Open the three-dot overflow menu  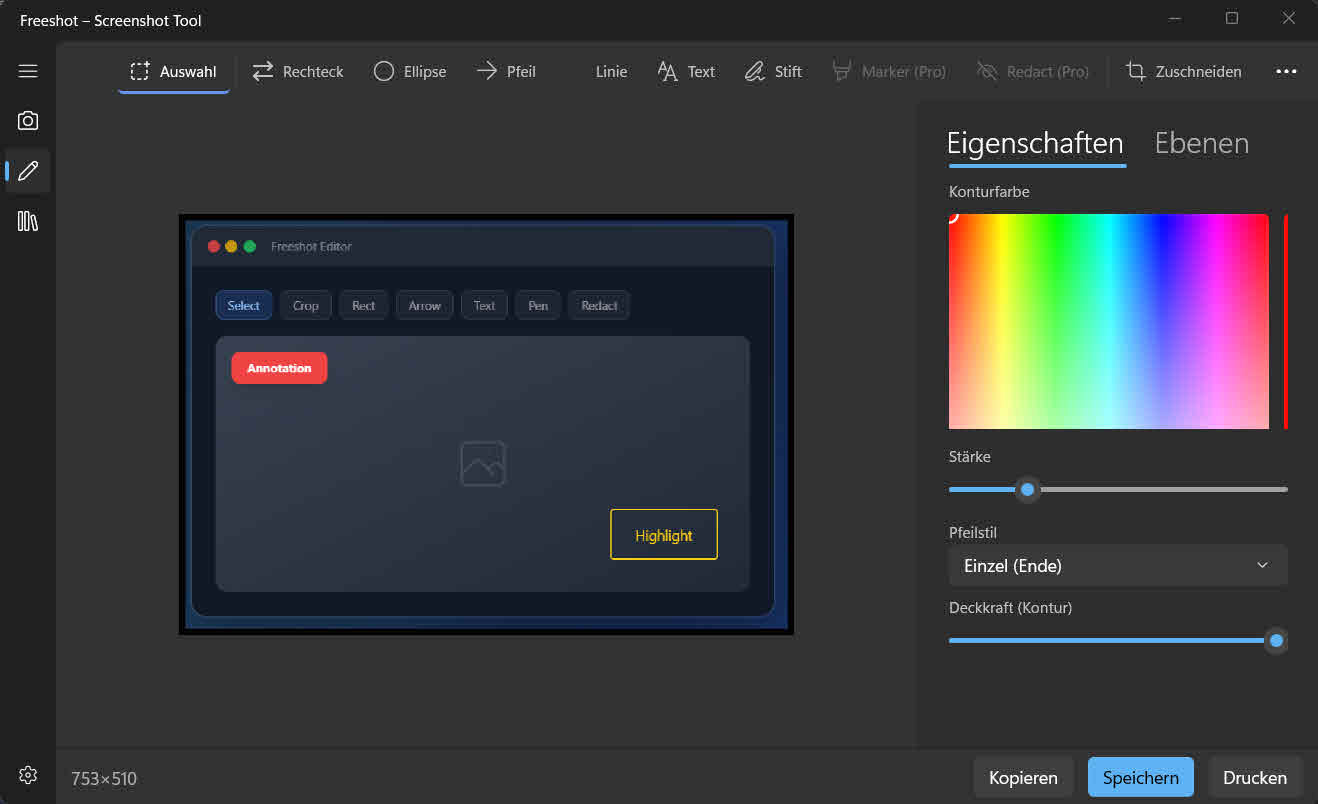(1286, 71)
